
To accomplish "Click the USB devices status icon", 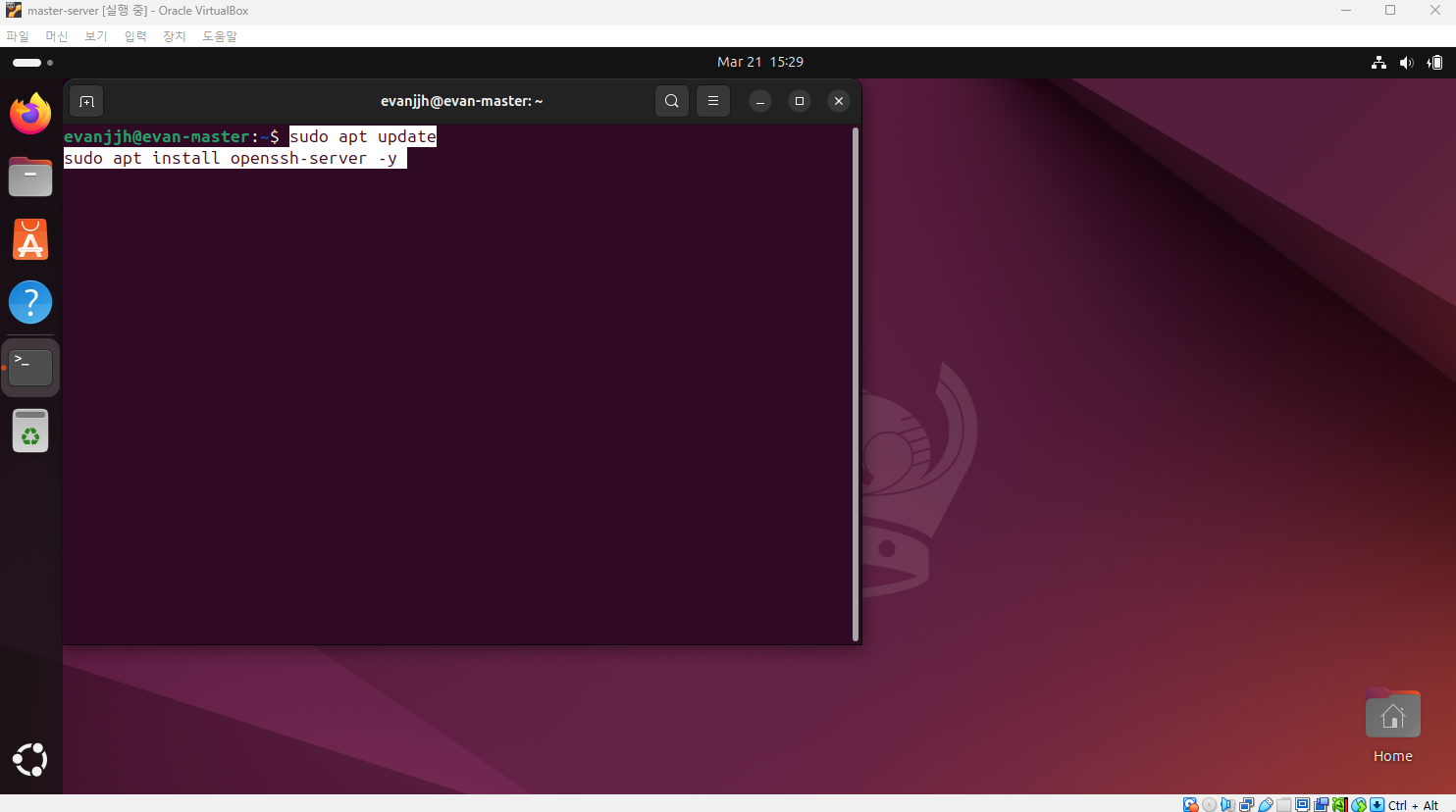I will [x=1266, y=805].
